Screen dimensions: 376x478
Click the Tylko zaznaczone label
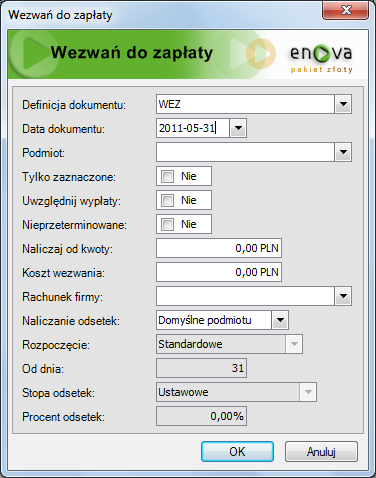[x=69, y=177]
